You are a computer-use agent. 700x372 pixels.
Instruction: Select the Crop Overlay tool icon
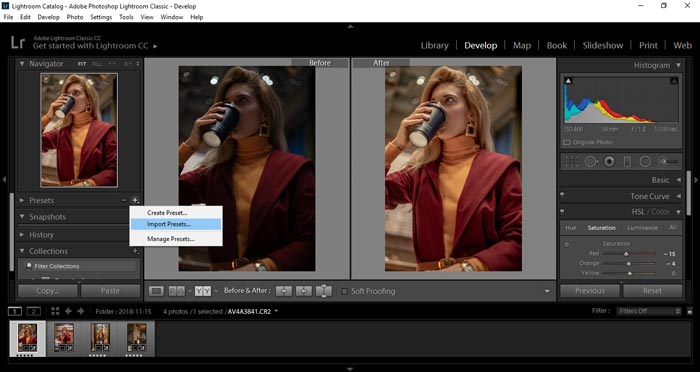[571, 162]
